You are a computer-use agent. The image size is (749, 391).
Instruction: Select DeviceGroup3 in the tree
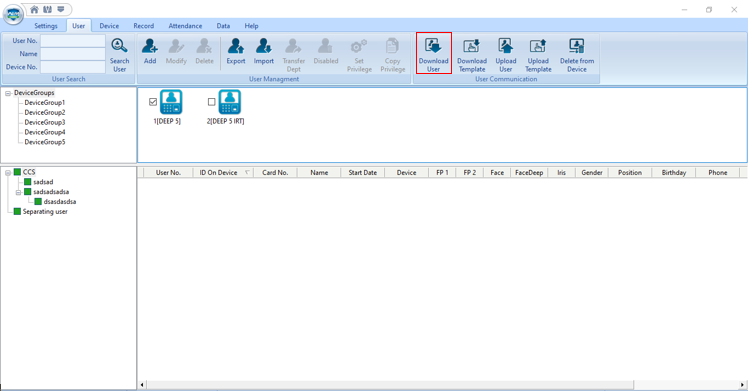click(x=45, y=122)
